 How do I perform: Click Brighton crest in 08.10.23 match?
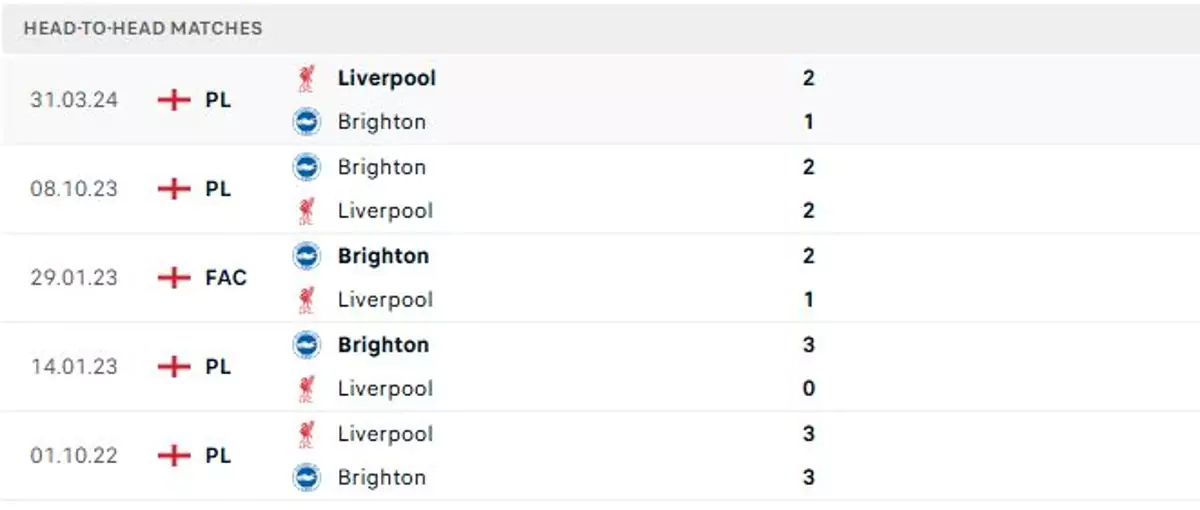[306, 167]
